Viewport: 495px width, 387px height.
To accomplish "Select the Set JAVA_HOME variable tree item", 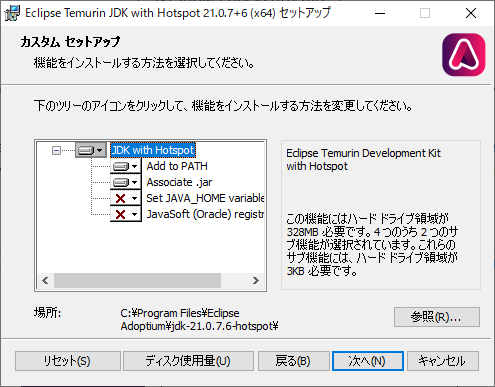I will [x=205, y=198].
